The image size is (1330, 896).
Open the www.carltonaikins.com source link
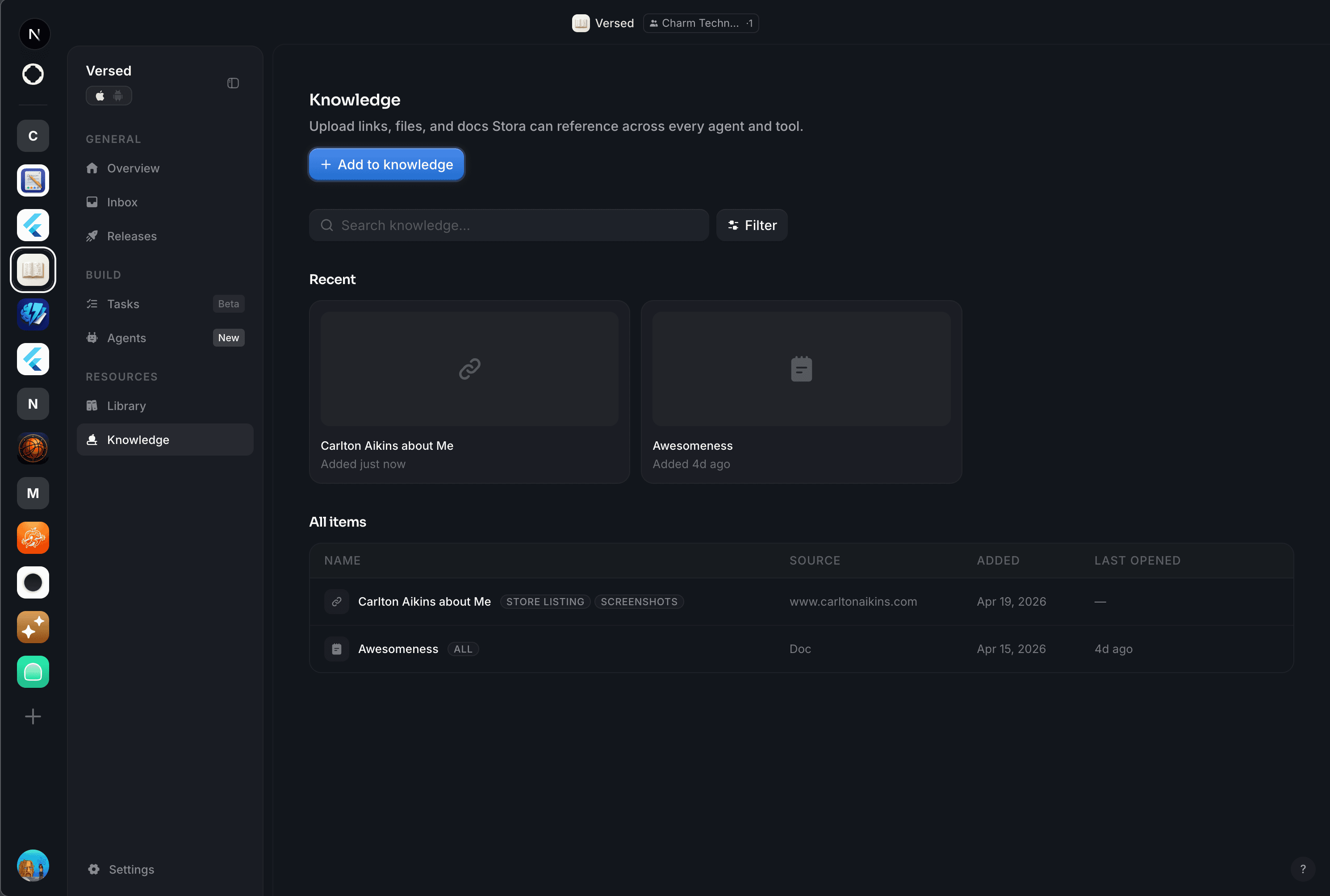[x=853, y=601]
